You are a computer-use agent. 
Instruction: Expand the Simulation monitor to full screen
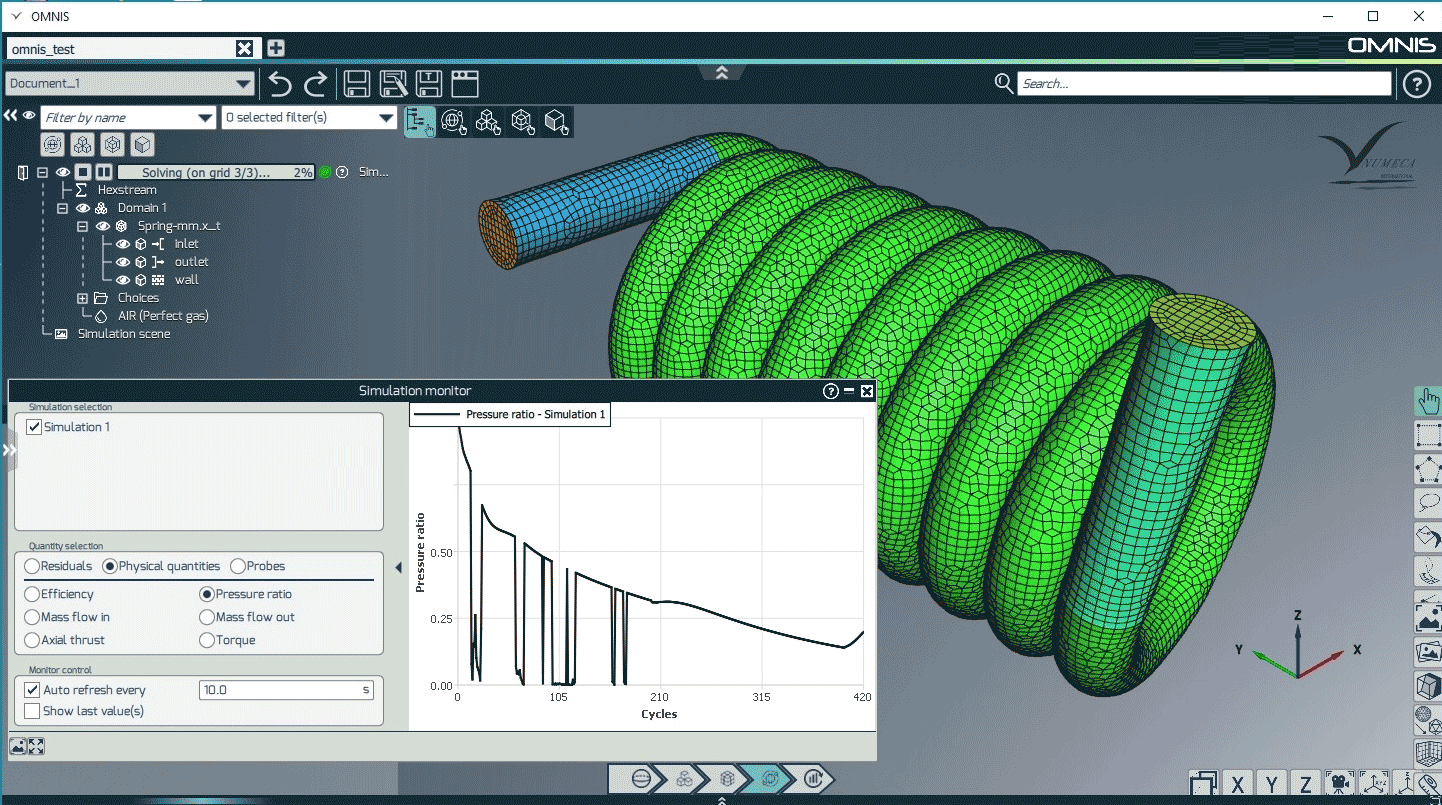pos(37,746)
